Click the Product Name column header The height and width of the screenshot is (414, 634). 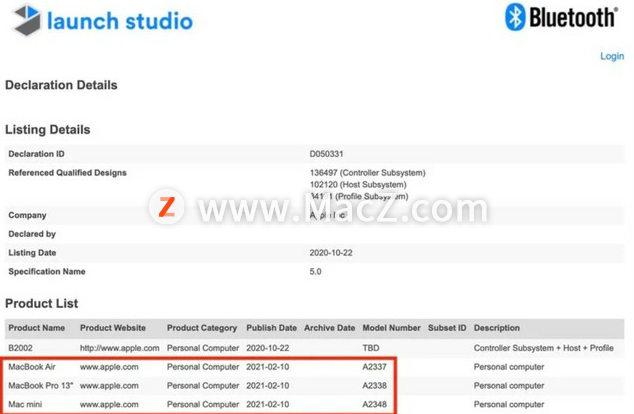click(37, 328)
